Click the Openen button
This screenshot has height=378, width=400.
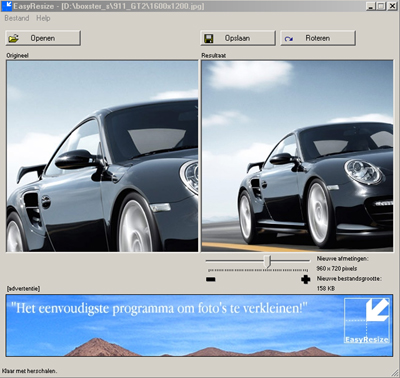[x=43, y=38]
